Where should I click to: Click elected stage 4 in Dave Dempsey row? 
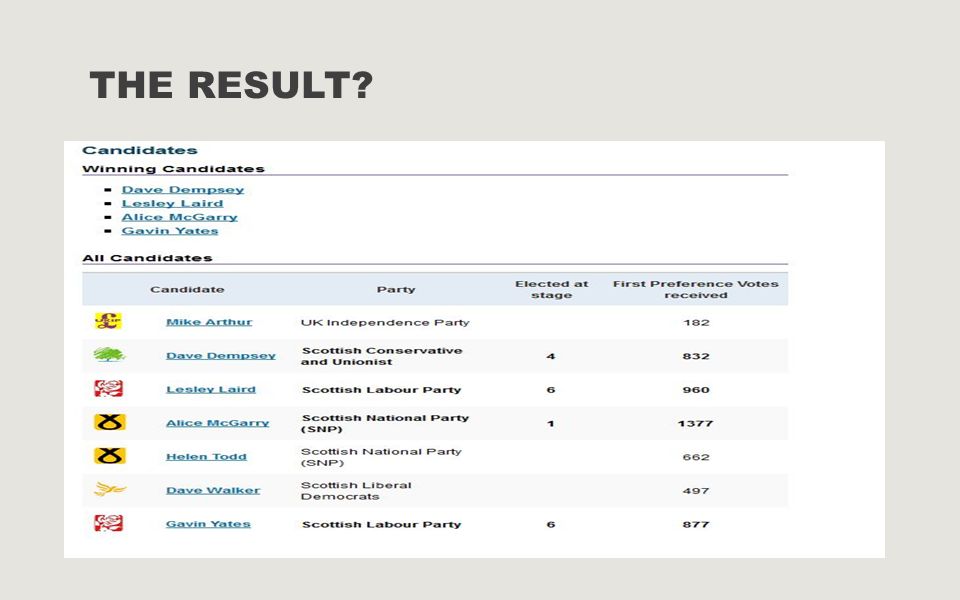(x=551, y=356)
